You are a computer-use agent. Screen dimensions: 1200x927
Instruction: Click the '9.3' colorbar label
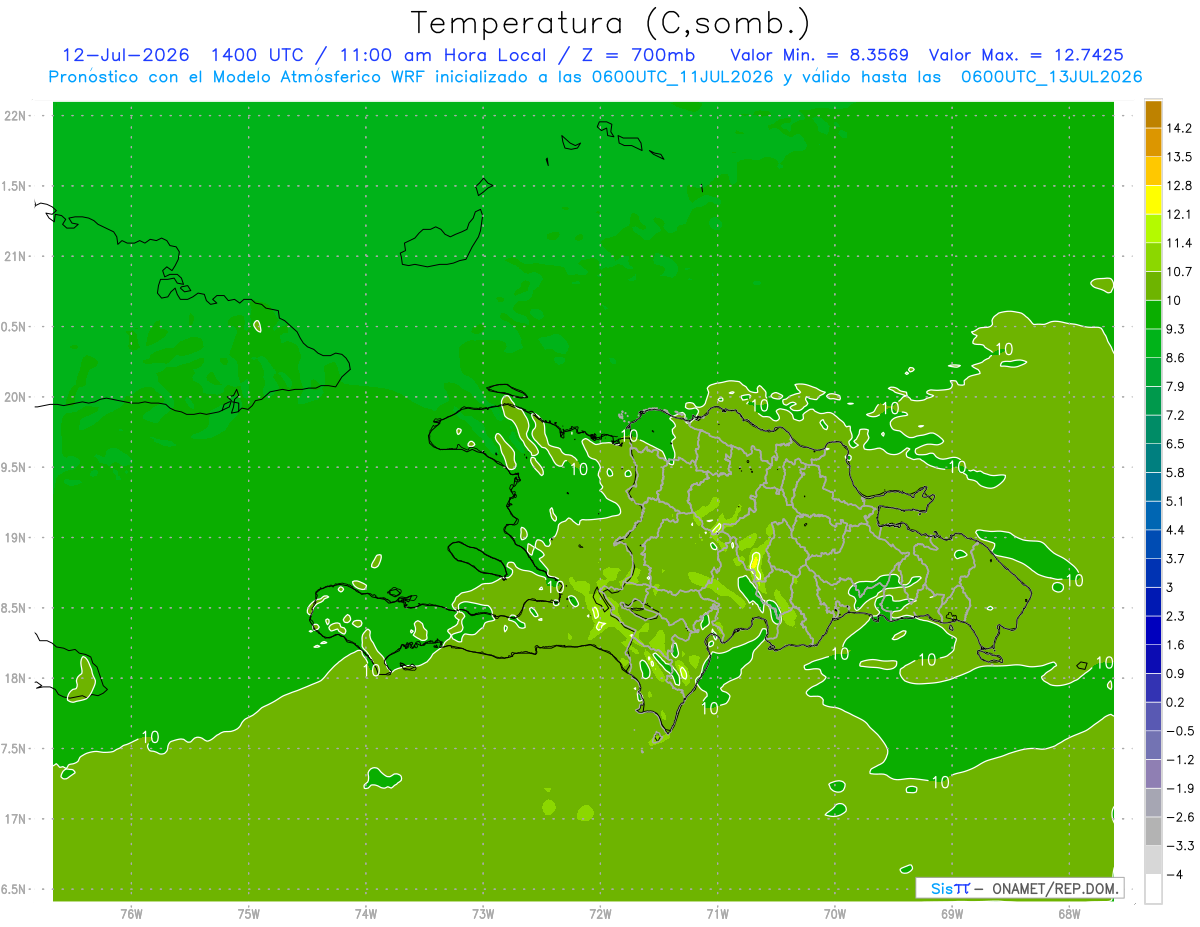(x=1177, y=329)
